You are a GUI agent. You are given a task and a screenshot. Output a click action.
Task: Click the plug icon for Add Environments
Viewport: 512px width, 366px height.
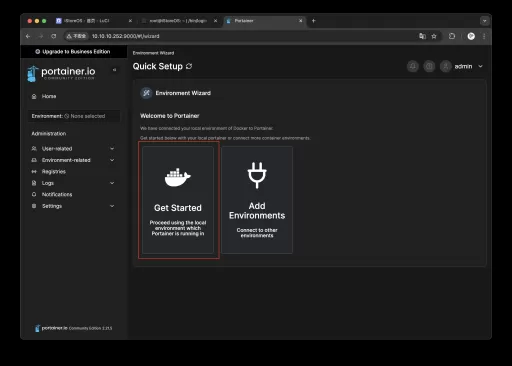pyautogui.click(x=257, y=175)
